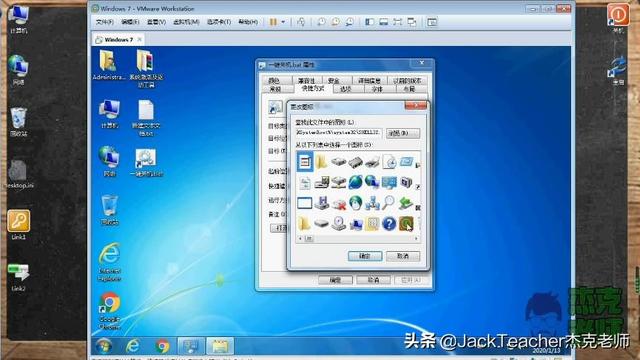Select the Internet Explorer desktop icon in VM
Screen dimensions: 640x360
pyautogui.click(x=109, y=262)
